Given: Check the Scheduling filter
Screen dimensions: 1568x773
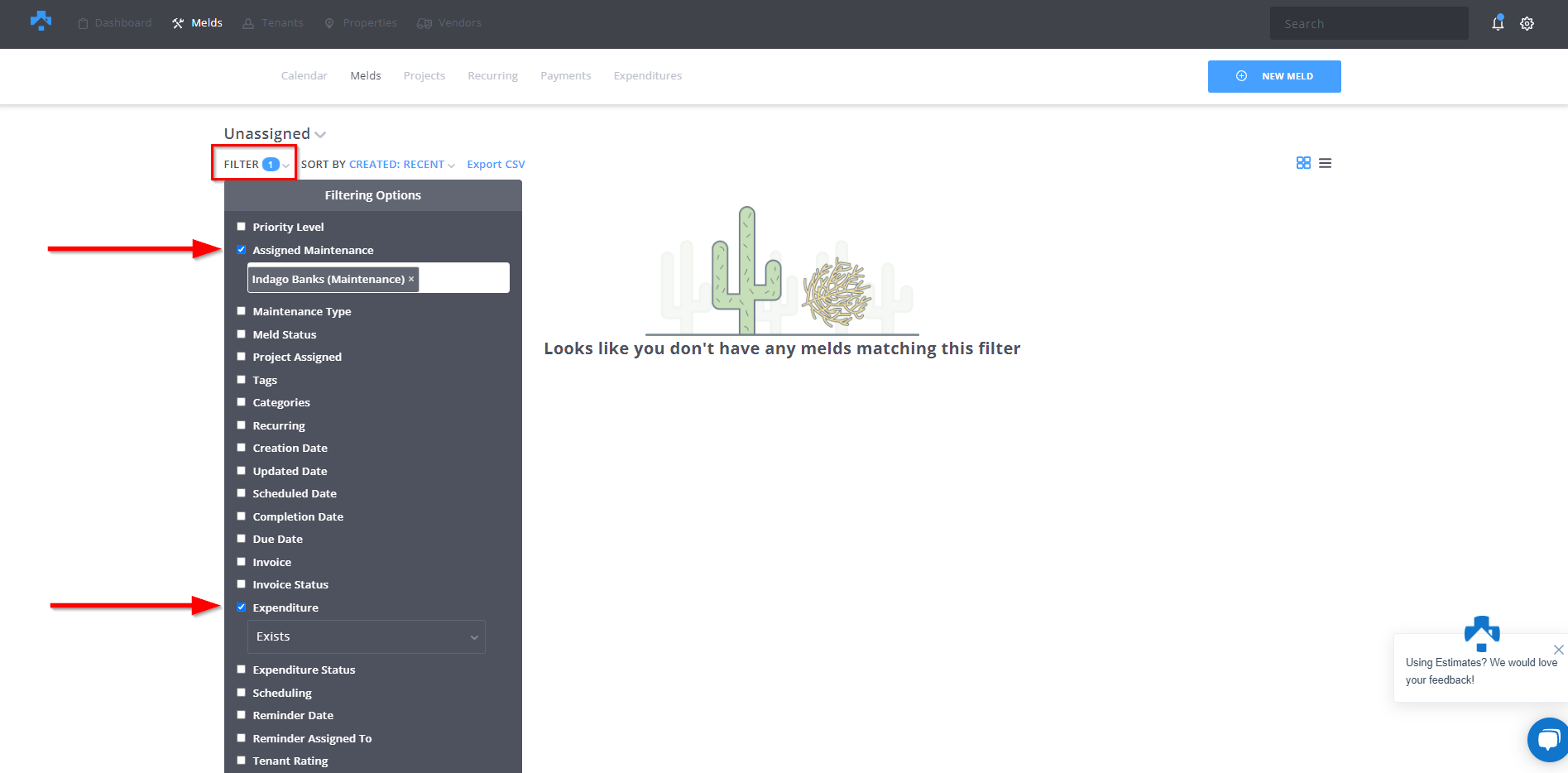Looking at the screenshot, I should (242, 692).
